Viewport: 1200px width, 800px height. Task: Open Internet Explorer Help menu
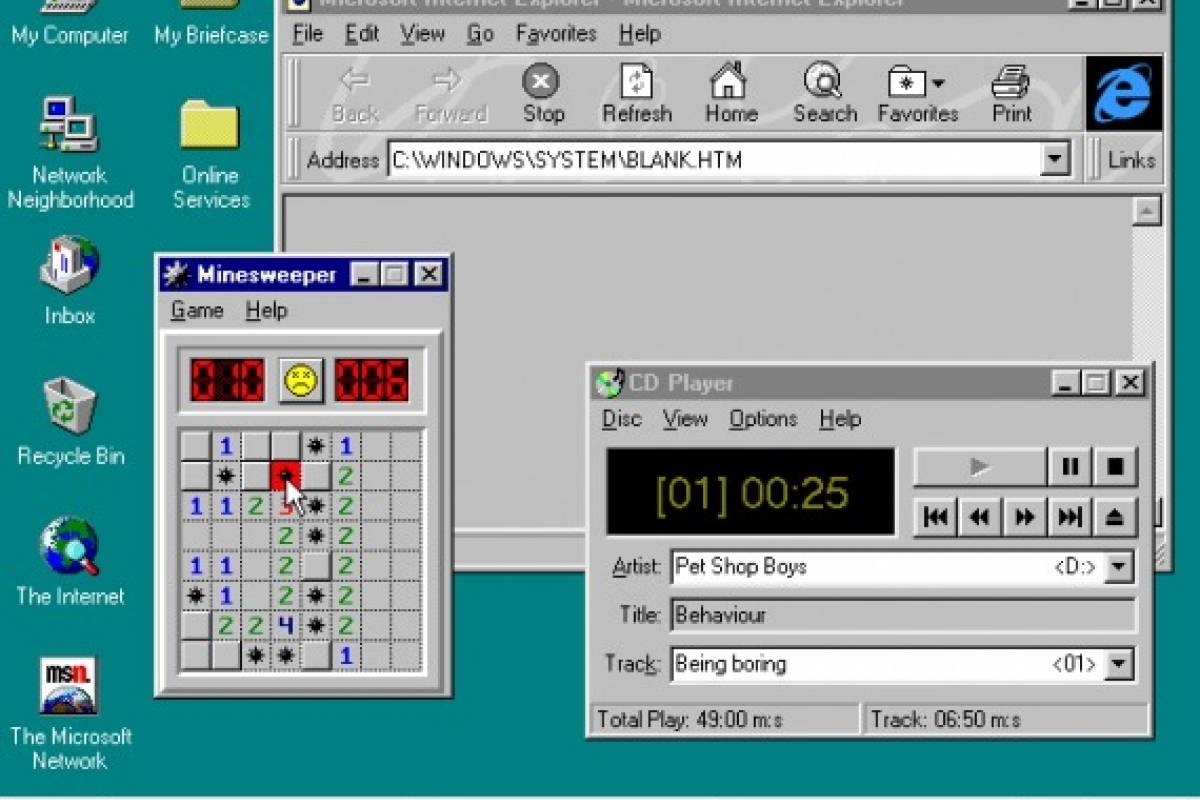(639, 34)
